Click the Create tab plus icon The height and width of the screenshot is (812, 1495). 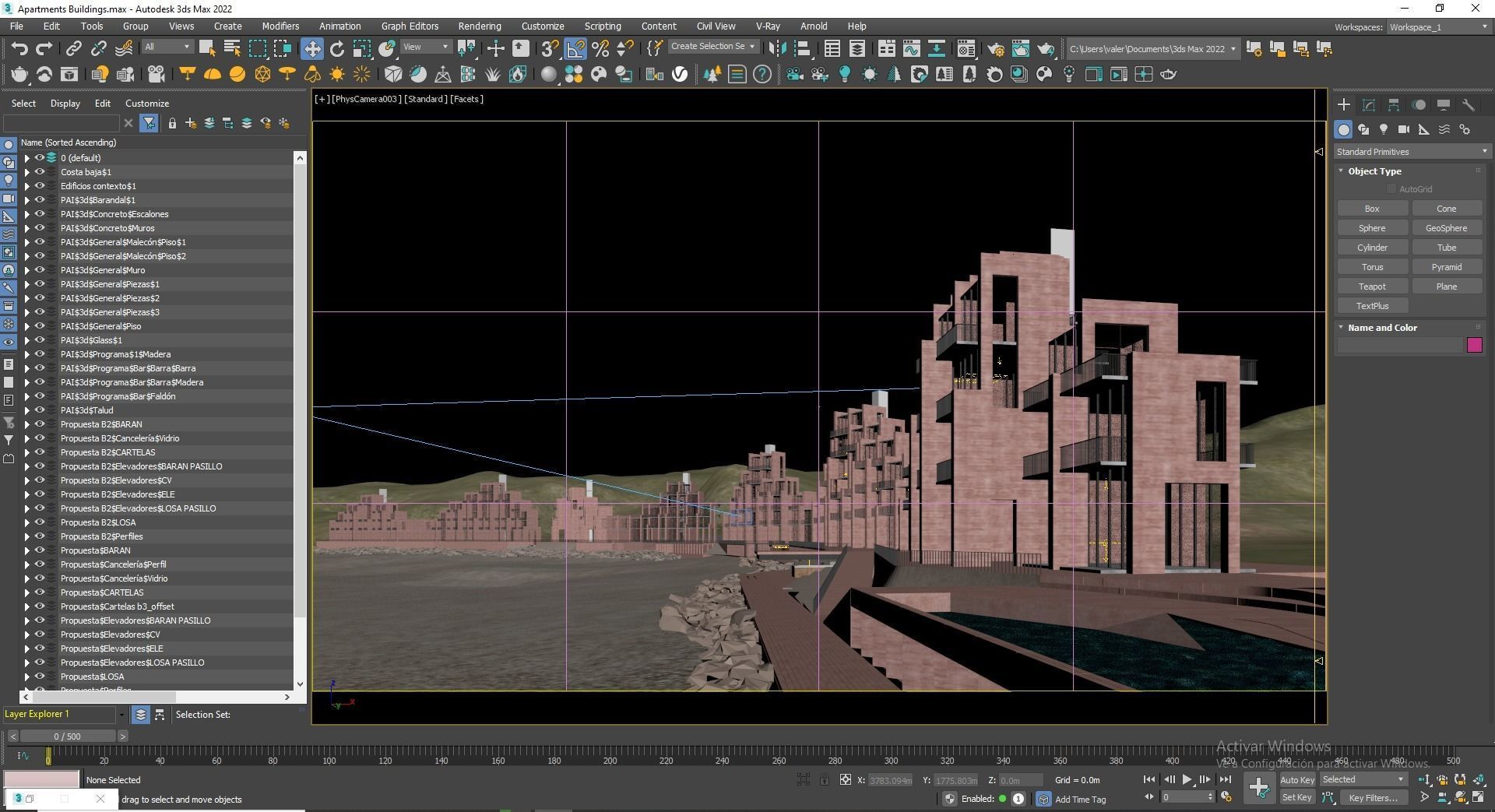1344,104
